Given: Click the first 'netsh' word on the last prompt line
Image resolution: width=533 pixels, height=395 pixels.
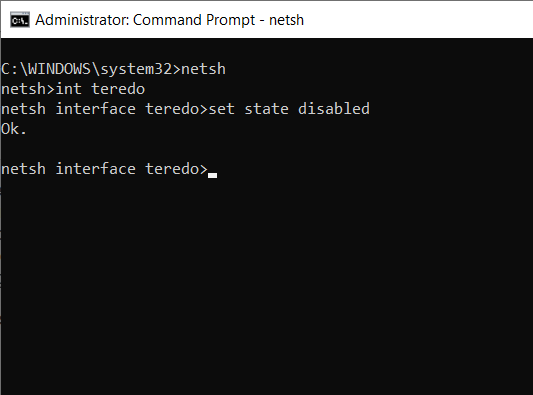Looking at the screenshot, I should click(23, 169).
